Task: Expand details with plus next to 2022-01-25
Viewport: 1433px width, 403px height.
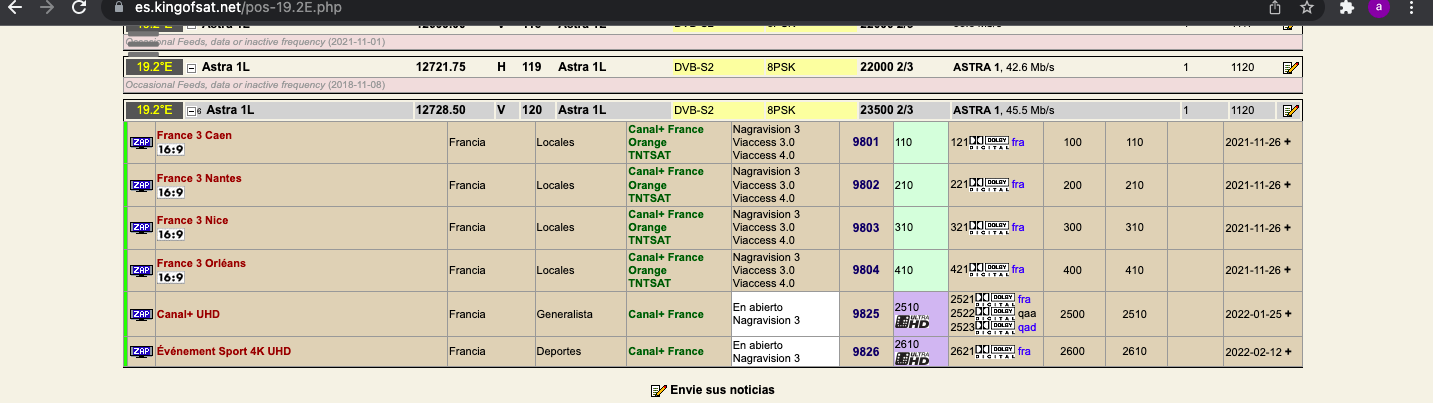Action: point(1287,314)
